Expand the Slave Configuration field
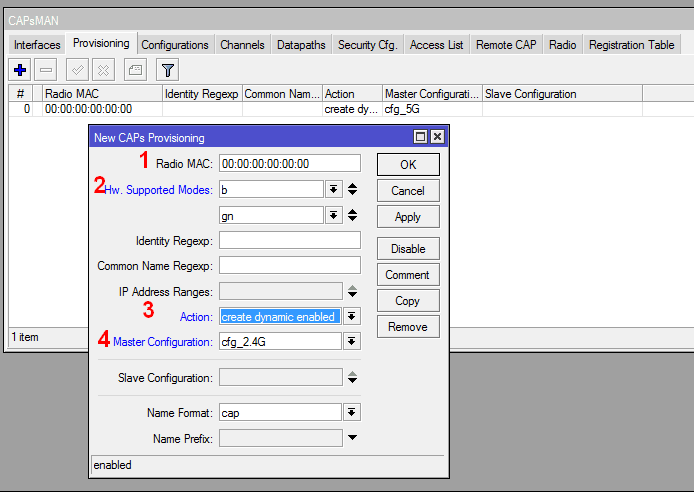Viewport: 694px width, 492px height. click(352, 378)
